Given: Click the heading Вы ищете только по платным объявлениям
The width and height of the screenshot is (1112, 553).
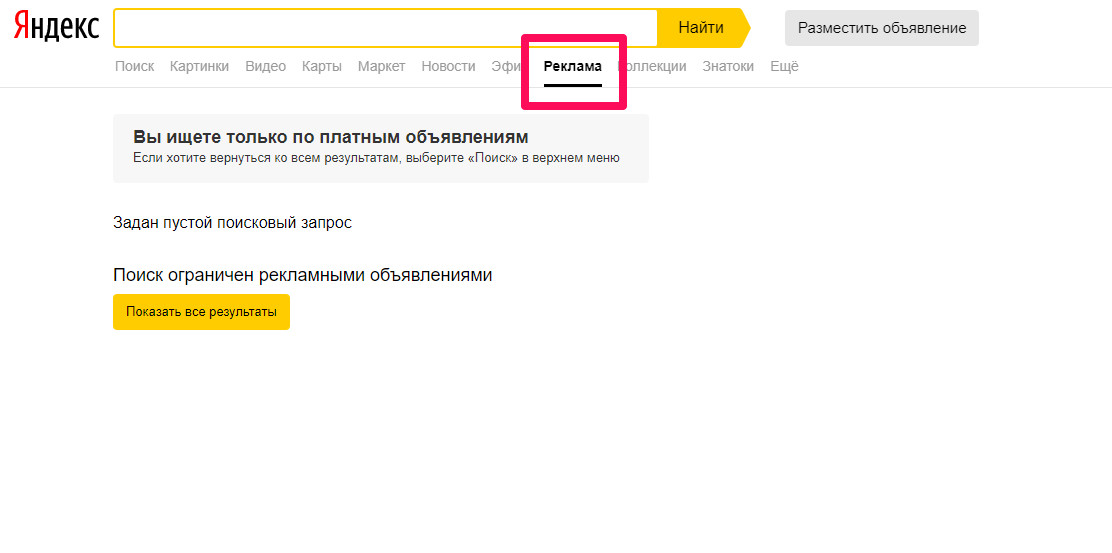Looking at the screenshot, I should click(x=331, y=137).
